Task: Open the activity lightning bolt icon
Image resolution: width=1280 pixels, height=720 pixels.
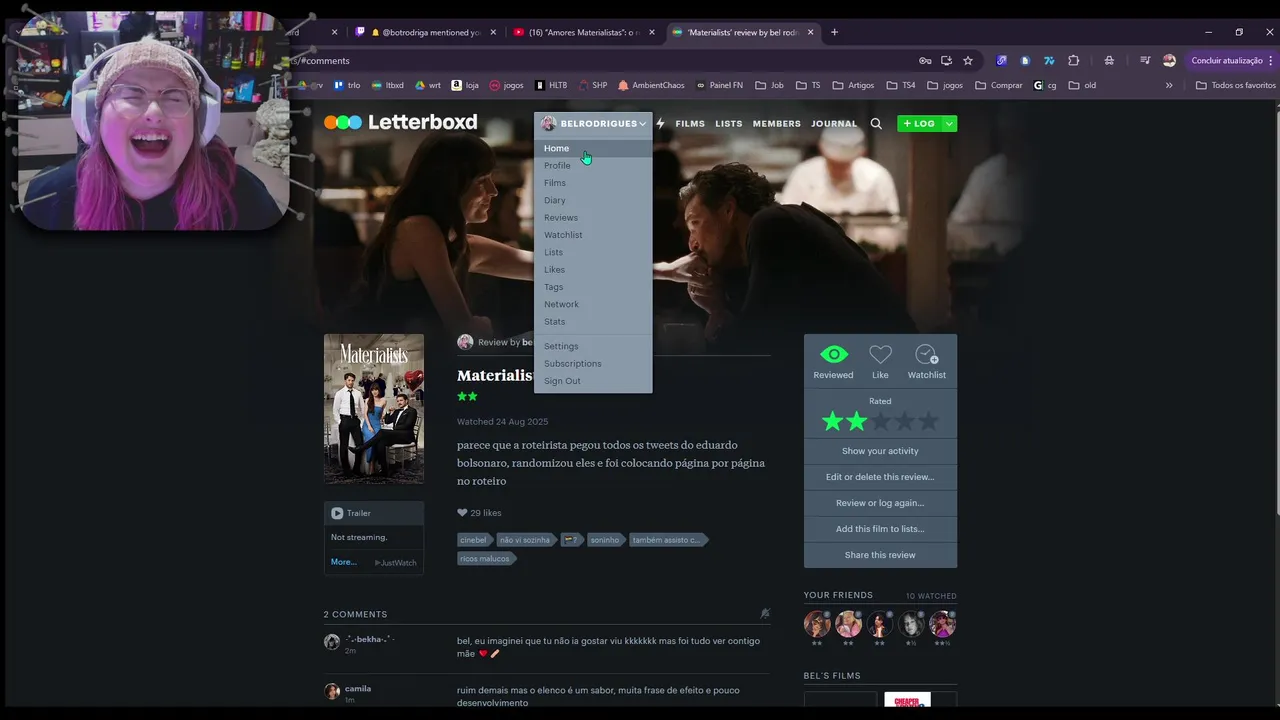Action: [660, 123]
